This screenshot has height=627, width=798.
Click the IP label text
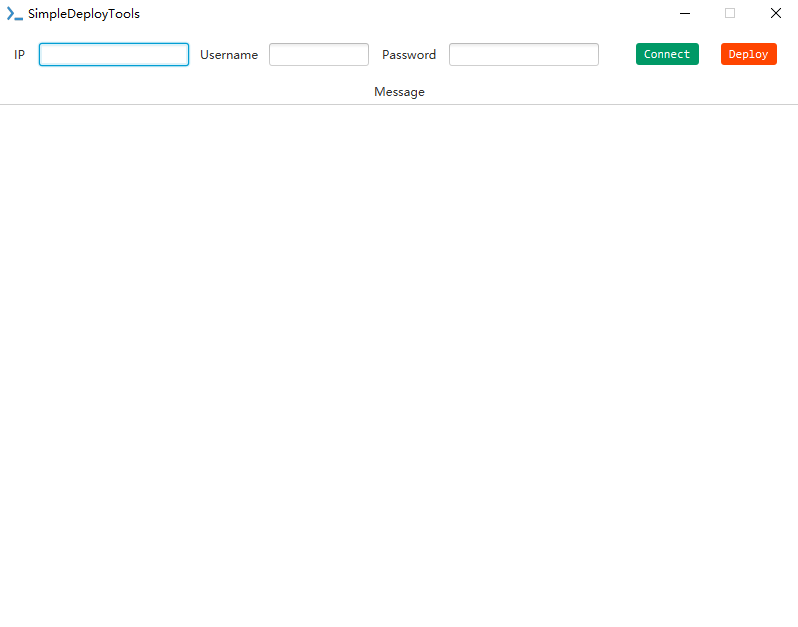(x=19, y=55)
